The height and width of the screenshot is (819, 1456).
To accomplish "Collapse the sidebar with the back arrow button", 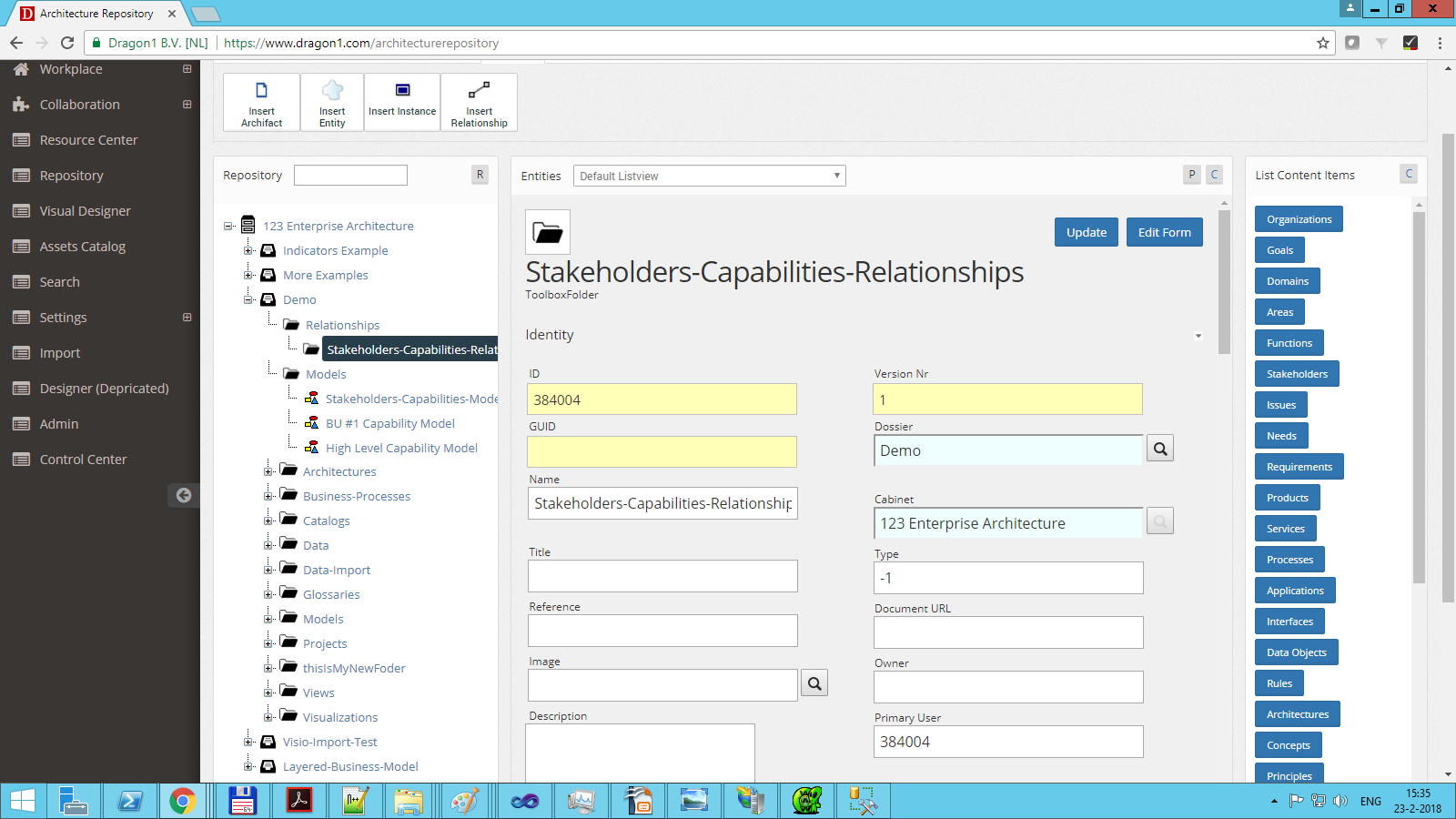I will (184, 495).
